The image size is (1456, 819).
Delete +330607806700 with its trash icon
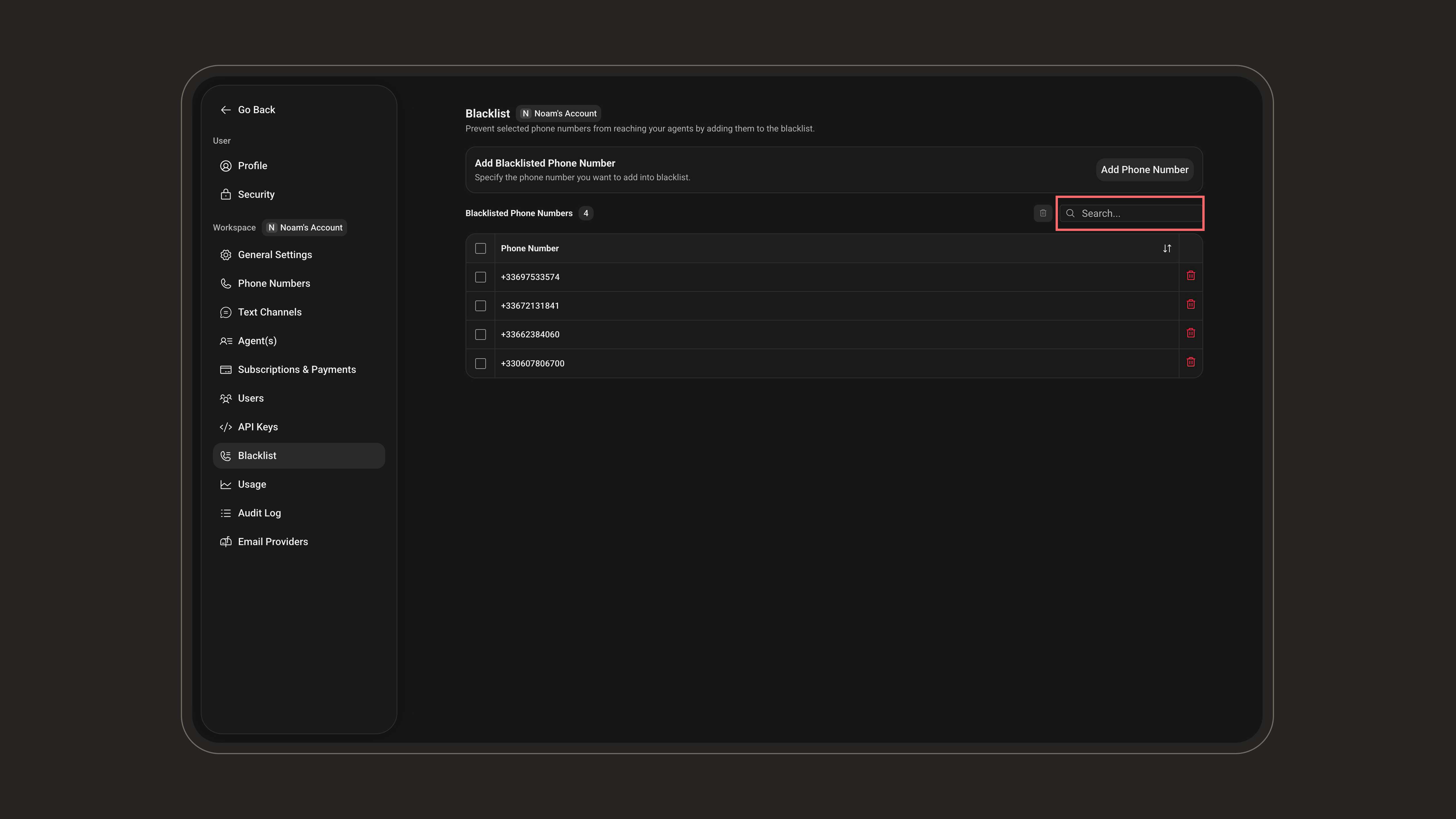click(x=1190, y=362)
